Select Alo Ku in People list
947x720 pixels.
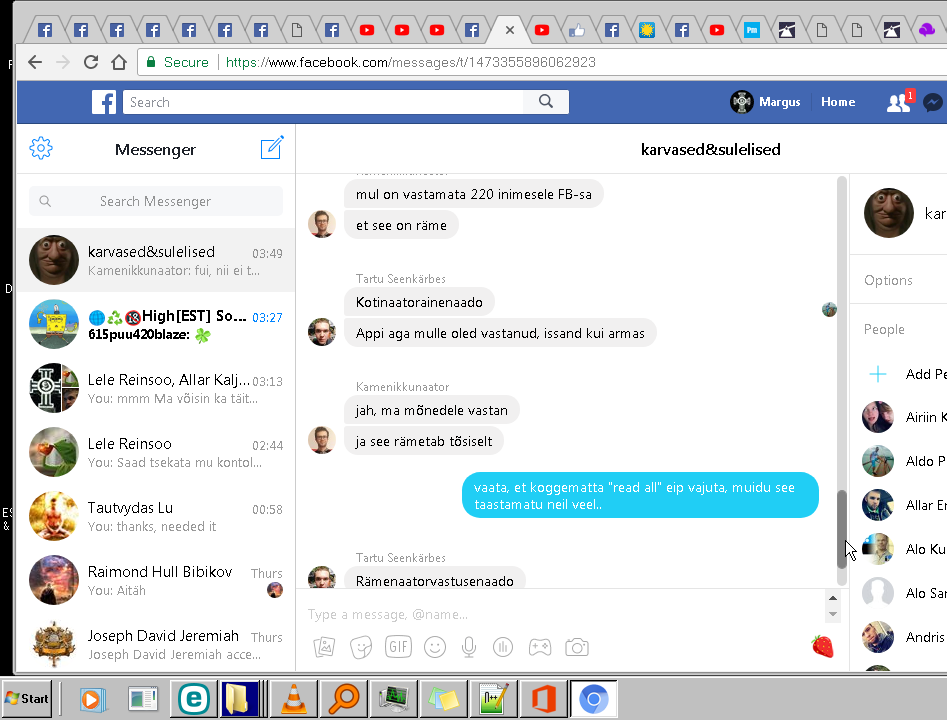(905, 549)
